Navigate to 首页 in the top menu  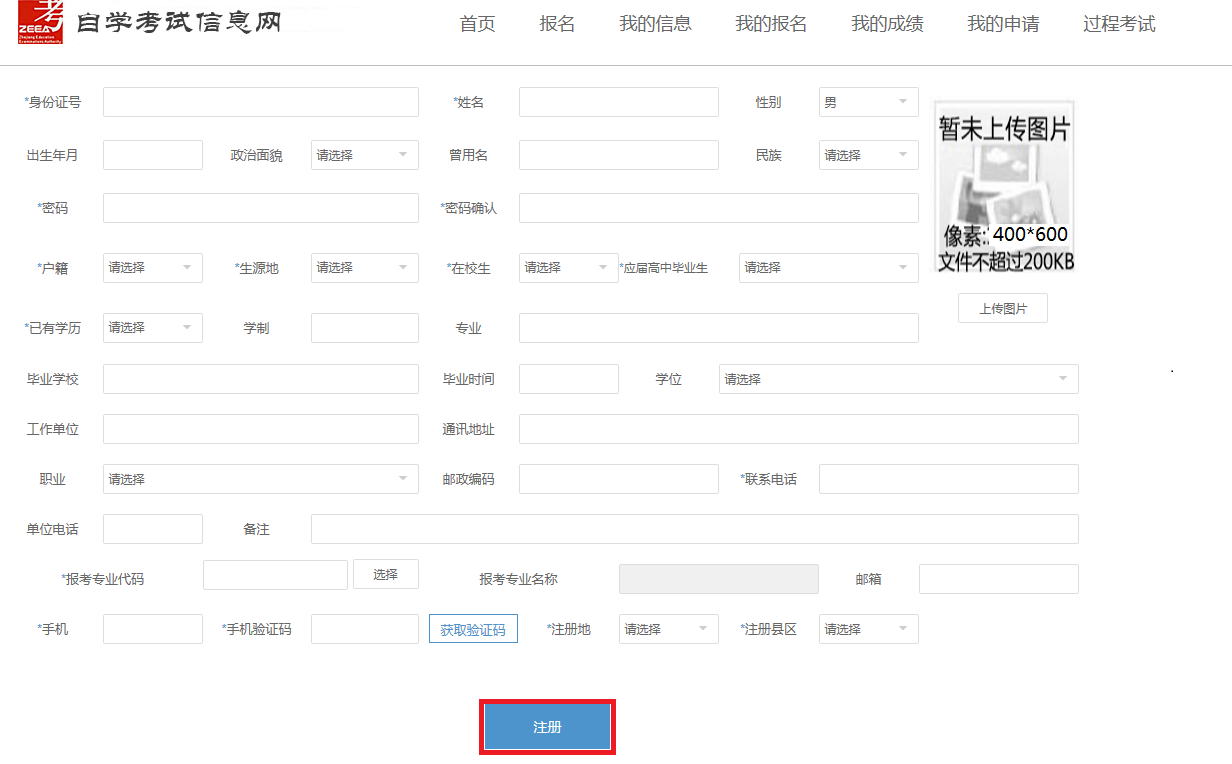pos(477,24)
